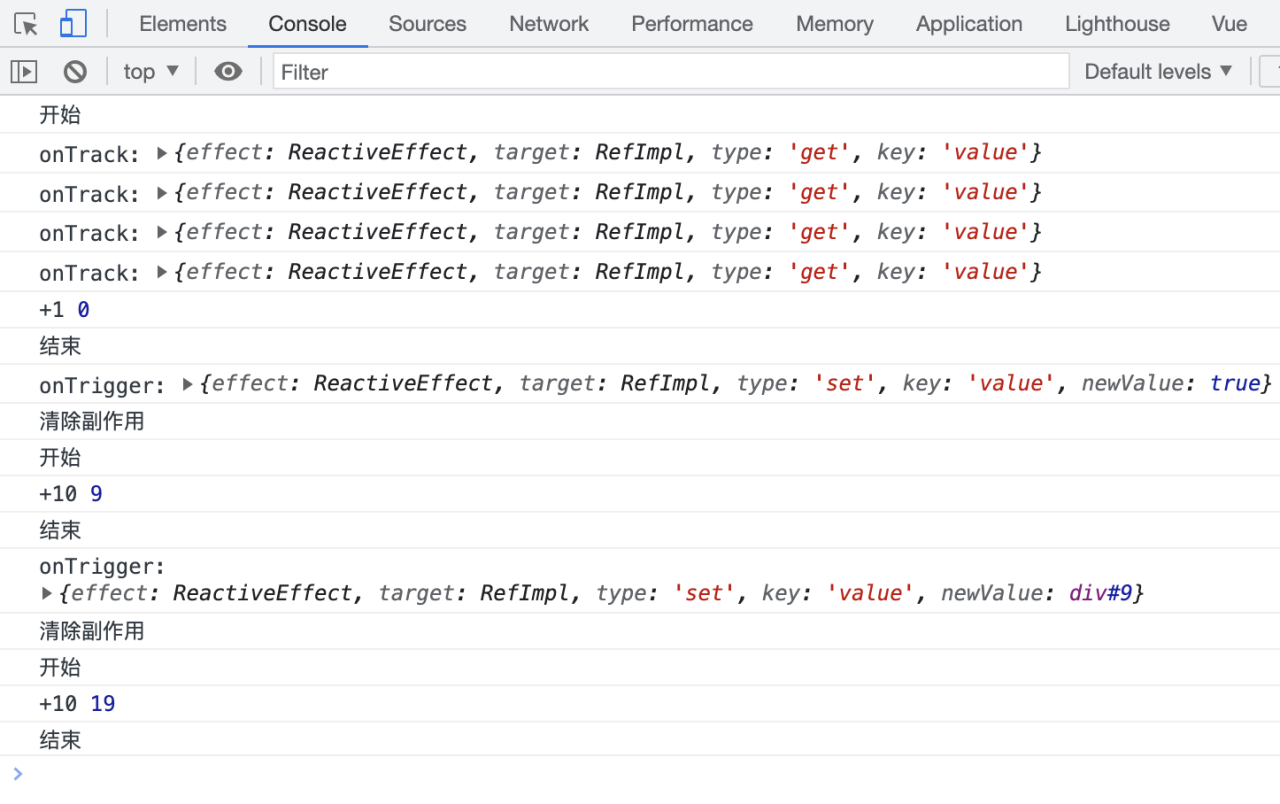1280x804 pixels.
Task: Click the inspect element cursor icon
Action: pos(26,24)
